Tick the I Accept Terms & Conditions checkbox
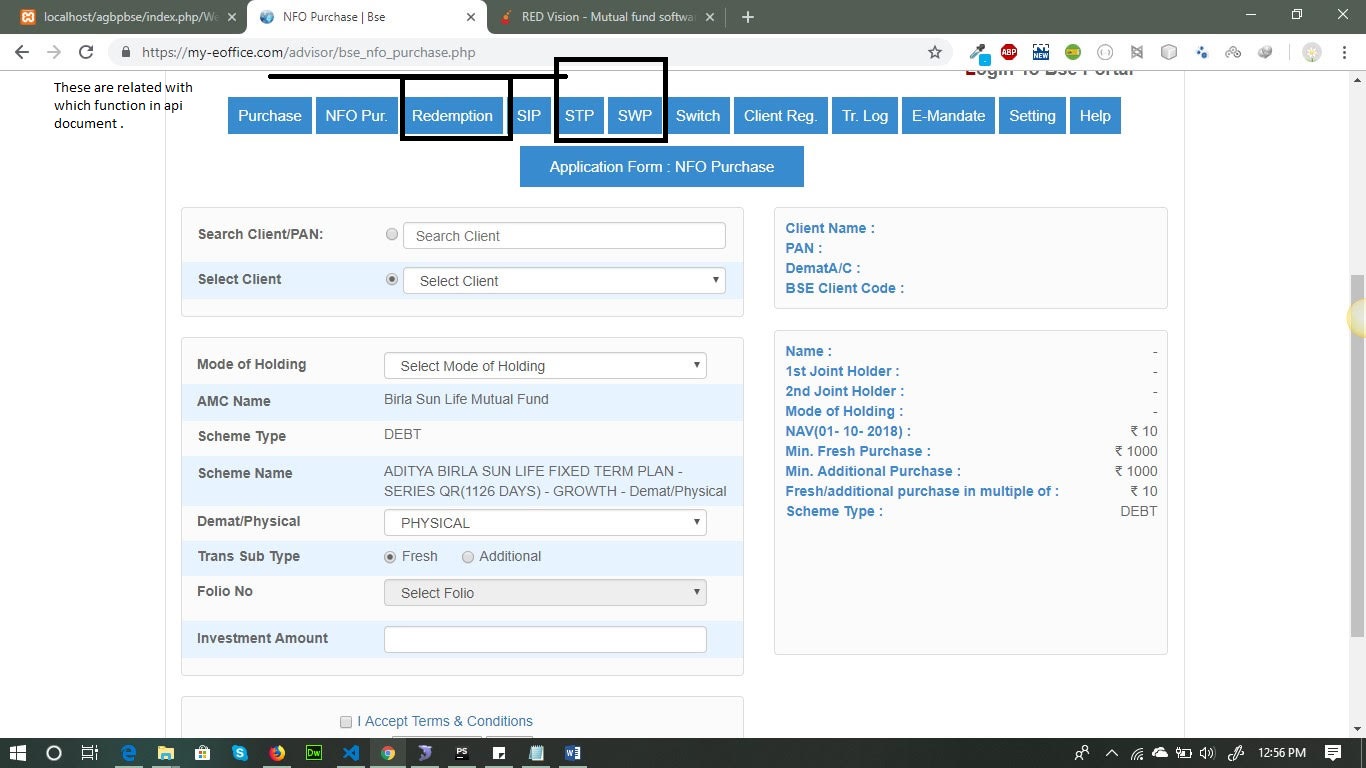This screenshot has height=768, width=1366. (x=346, y=722)
